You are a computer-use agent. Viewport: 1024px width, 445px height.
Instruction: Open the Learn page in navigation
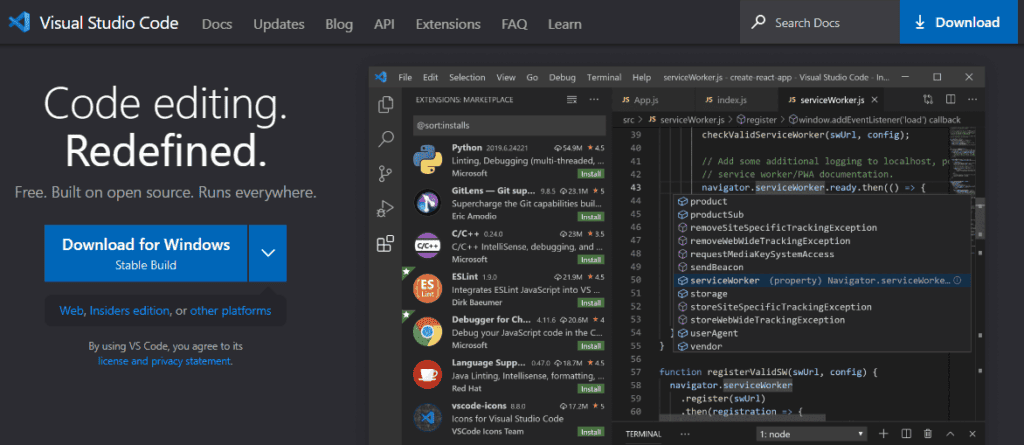565,24
